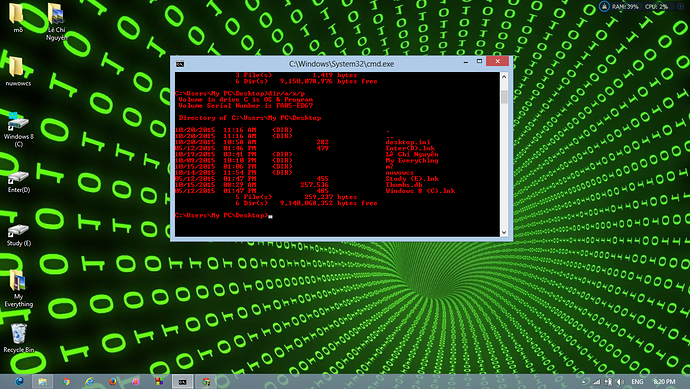Click 'Study (E).lnk' in the listing

[412, 179]
